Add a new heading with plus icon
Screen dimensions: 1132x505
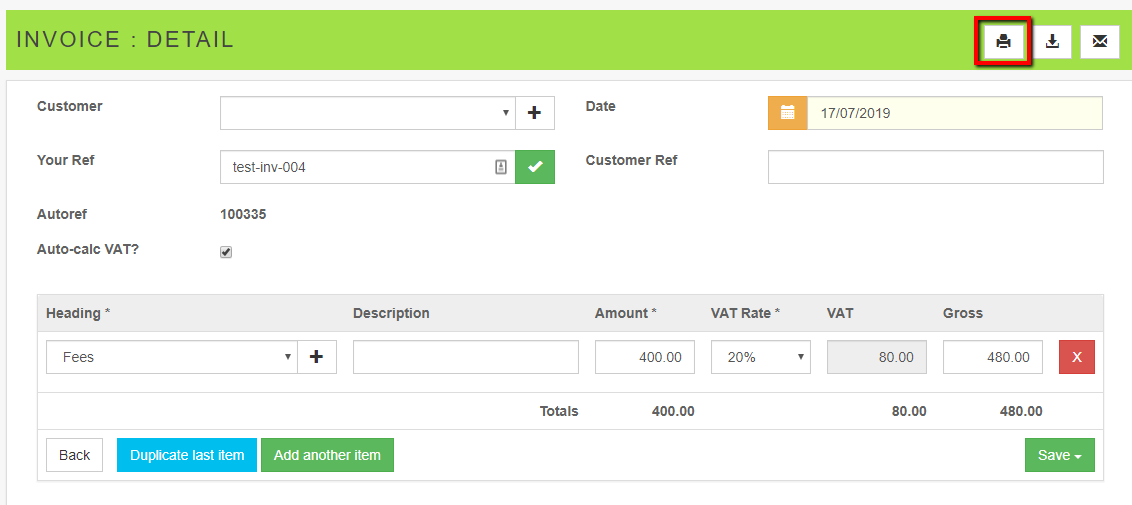coord(317,357)
